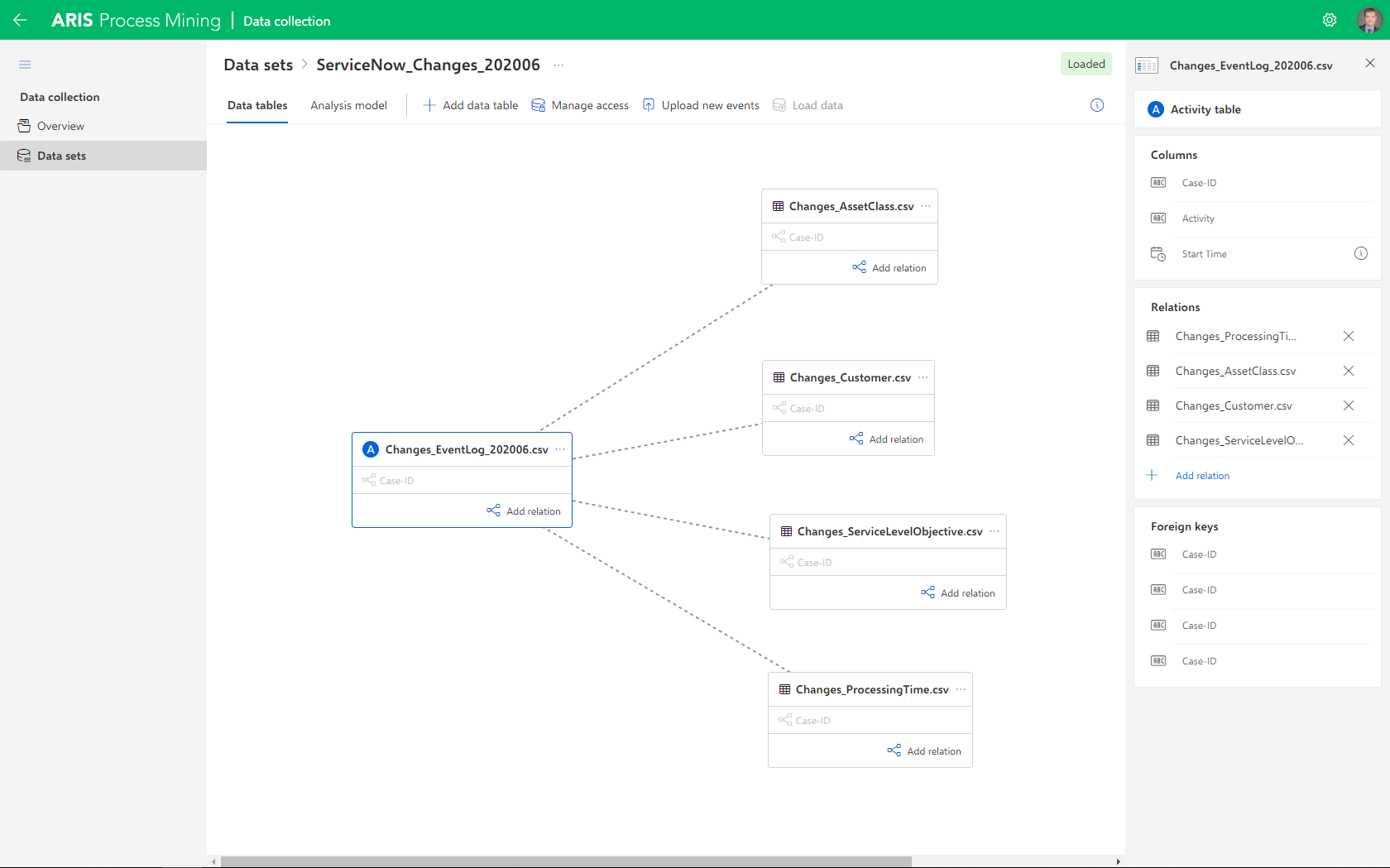Toggle the sidebar hamburger menu
This screenshot has height=868, width=1390.
pyautogui.click(x=25, y=65)
